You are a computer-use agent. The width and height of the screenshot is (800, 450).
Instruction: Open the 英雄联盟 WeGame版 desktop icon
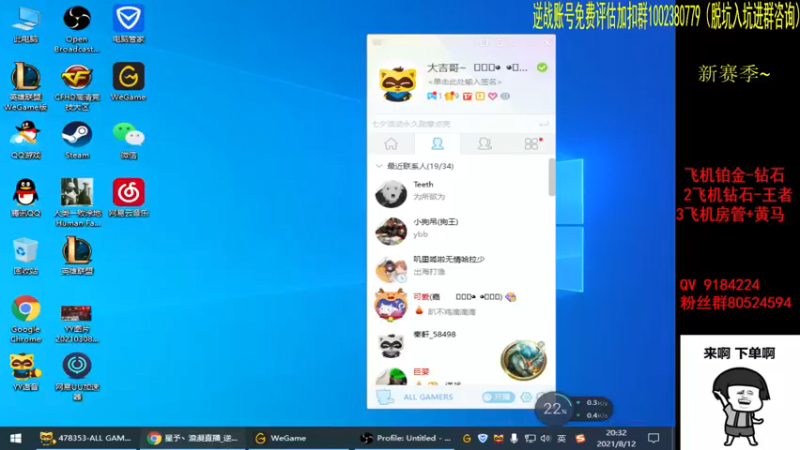pos(26,86)
